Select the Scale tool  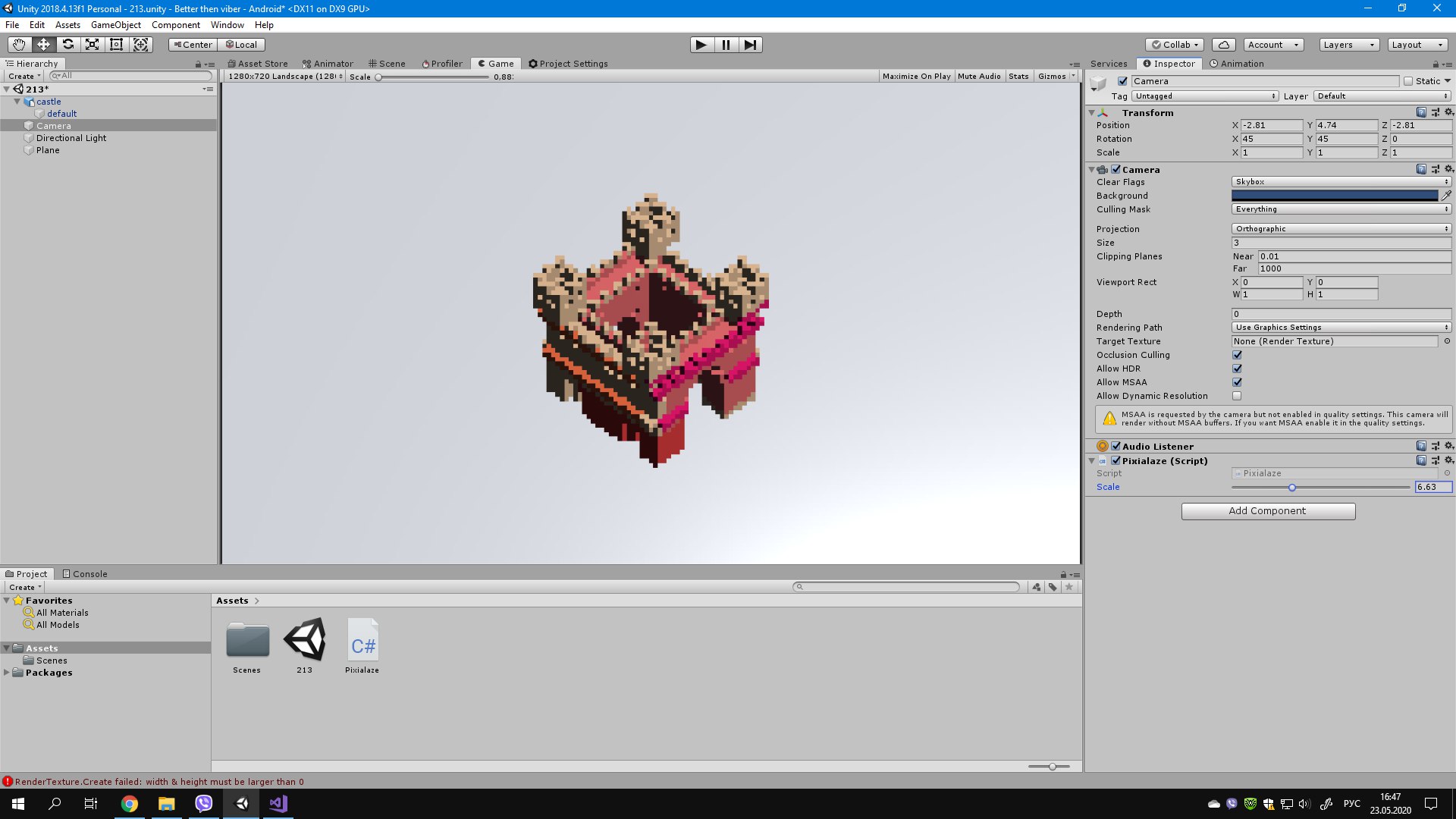92,45
